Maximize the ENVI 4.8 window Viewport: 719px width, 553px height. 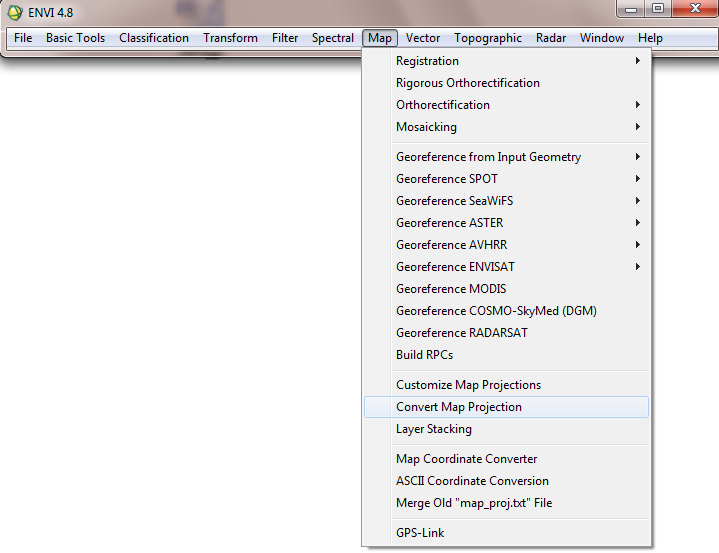click(x=658, y=9)
